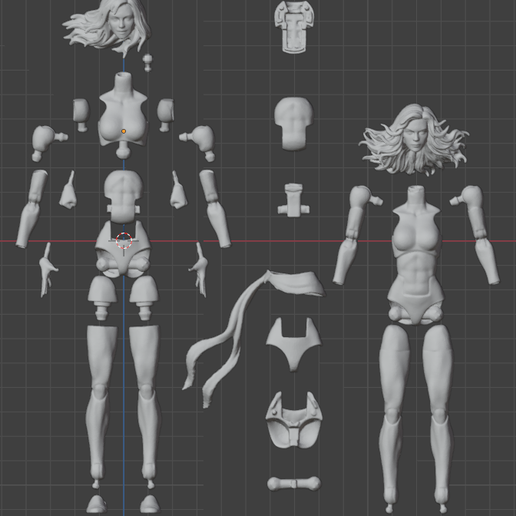Select the back armor plate at top center
The height and width of the screenshot is (516, 516).
(x=294, y=27)
